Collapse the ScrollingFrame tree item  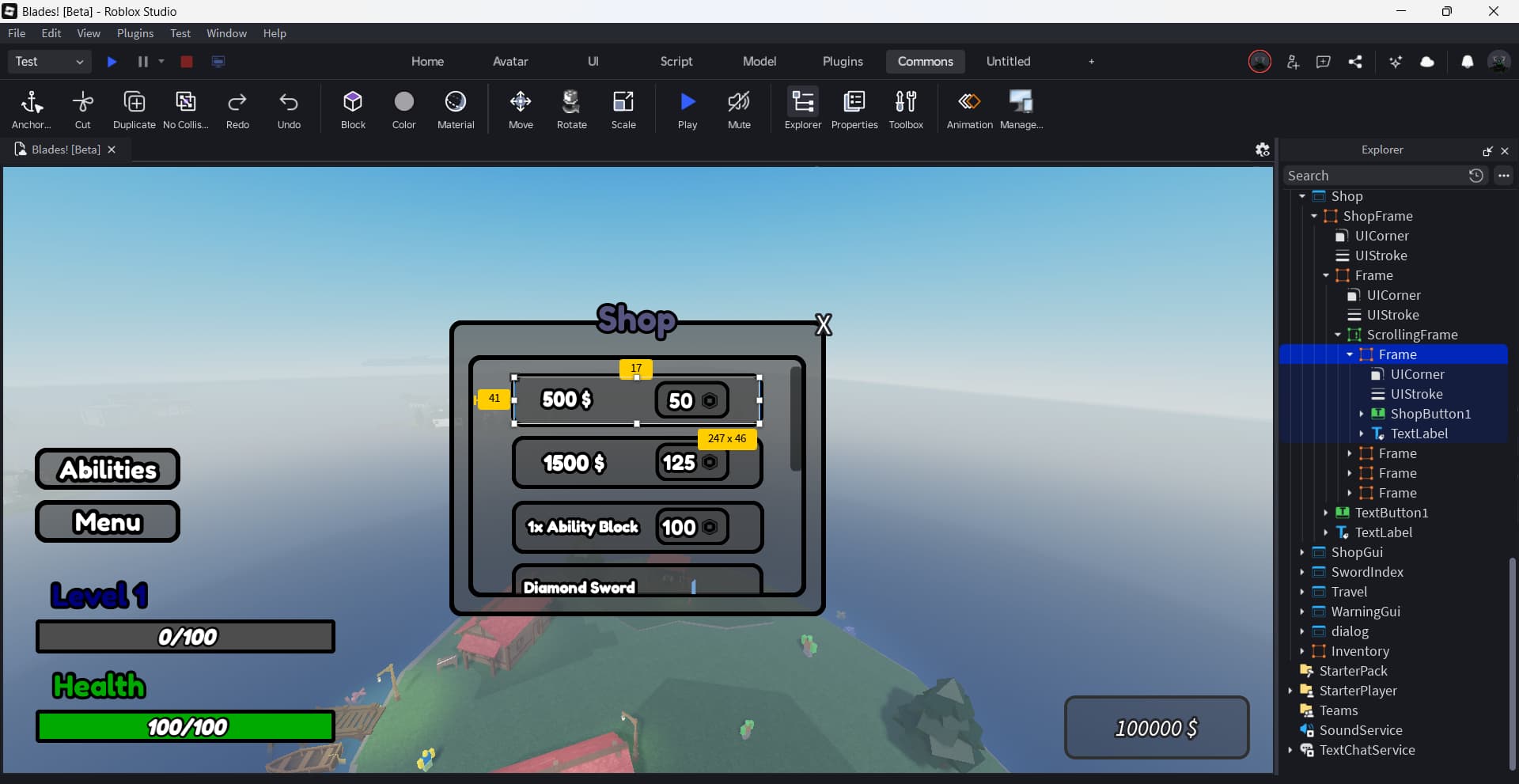tap(1337, 335)
